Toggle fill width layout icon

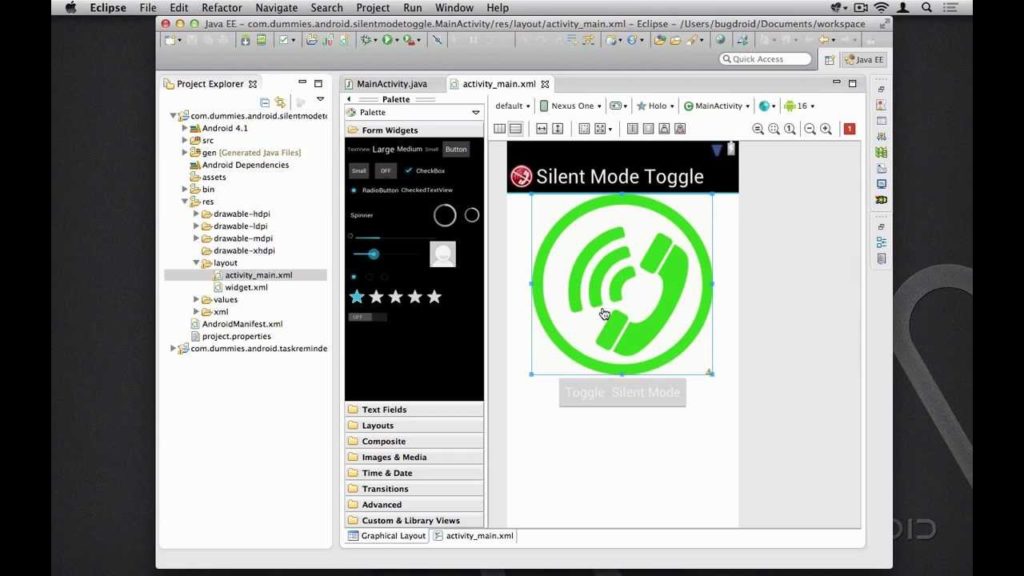click(541, 129)
